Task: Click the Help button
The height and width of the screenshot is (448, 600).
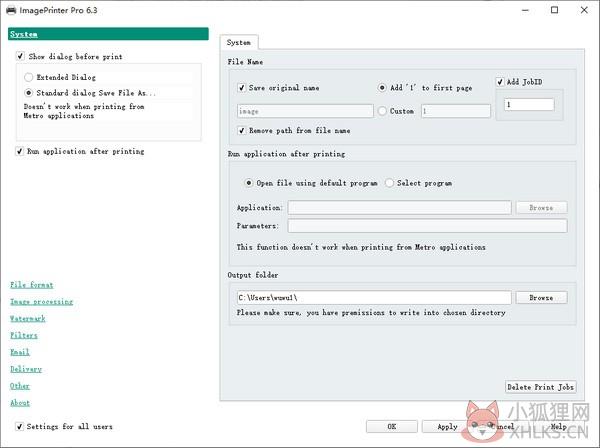Action: pos(559,427)
